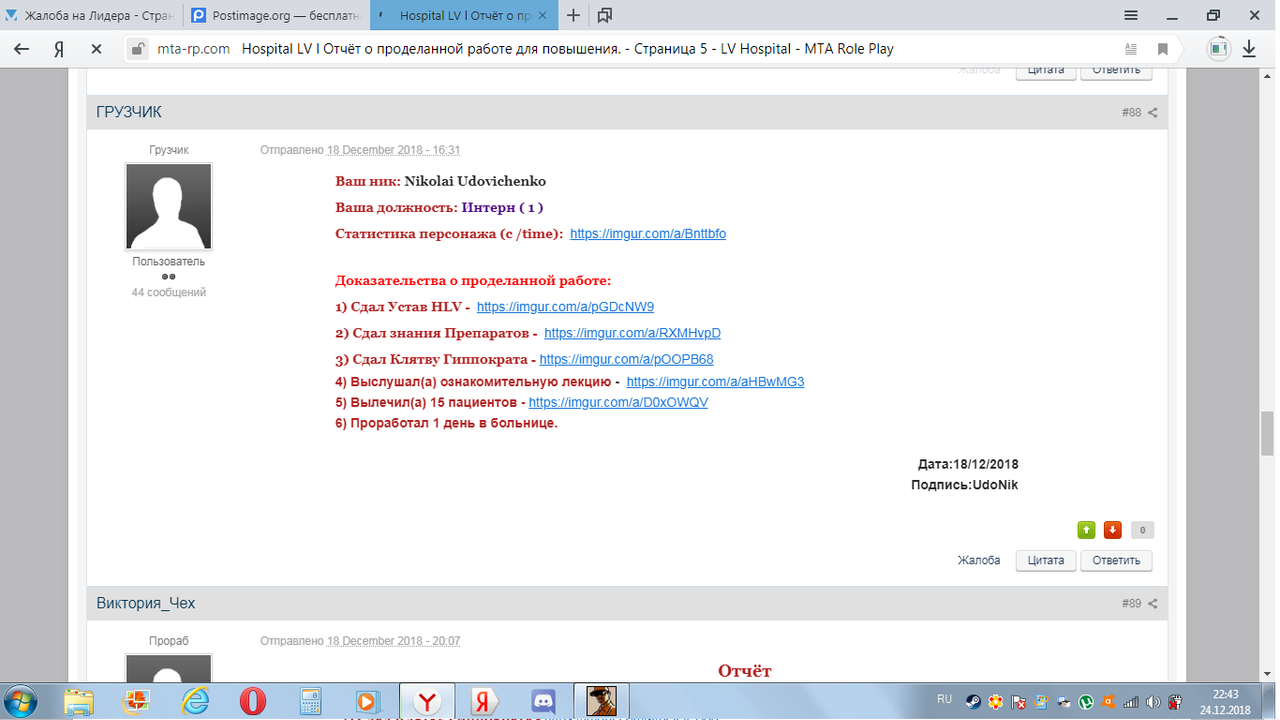The image size is (1280, 720).
Task: Click the 44 сообщений post count
Action: [x=168, y=293]
